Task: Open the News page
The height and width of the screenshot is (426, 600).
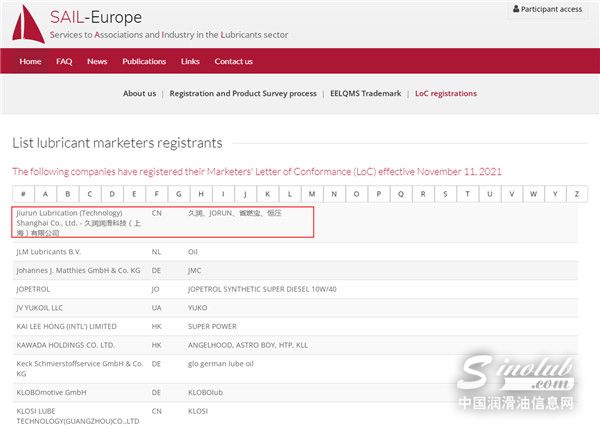Action: pos(97,61)
